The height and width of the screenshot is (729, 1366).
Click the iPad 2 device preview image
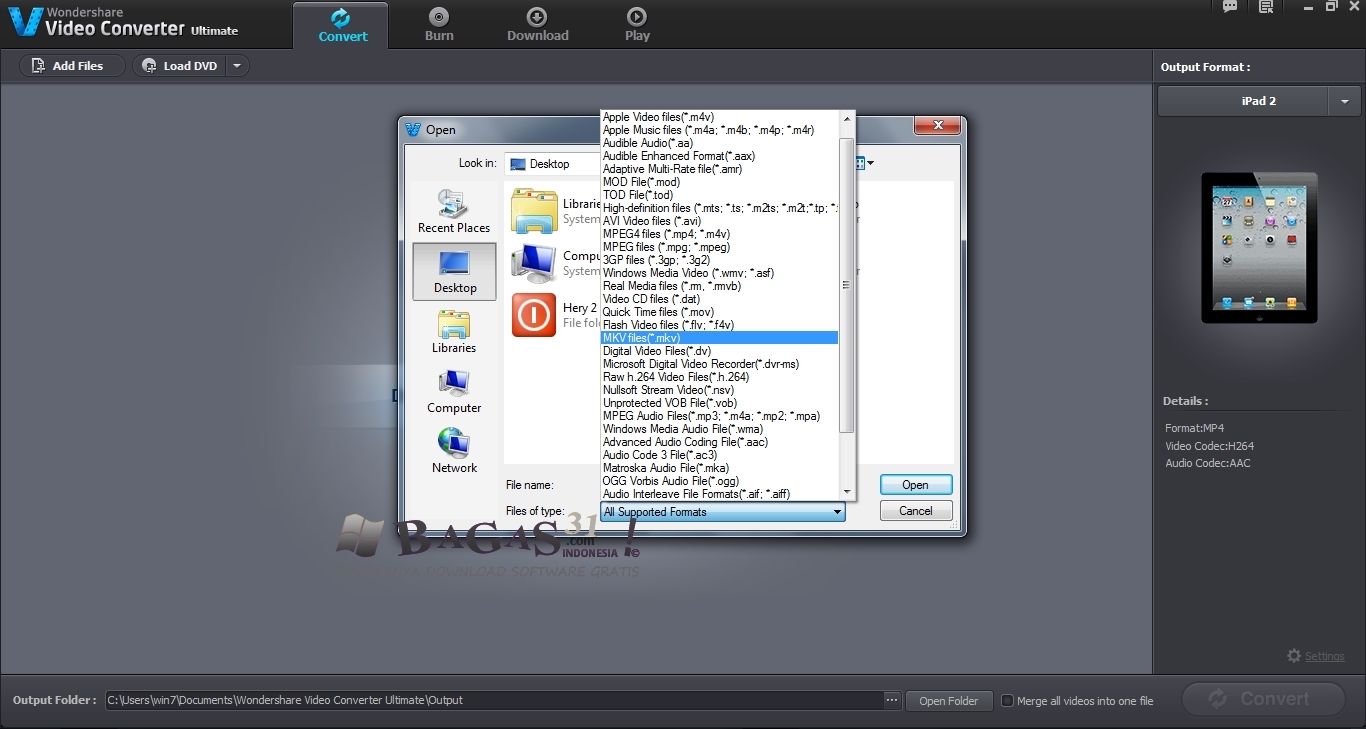1259,247
